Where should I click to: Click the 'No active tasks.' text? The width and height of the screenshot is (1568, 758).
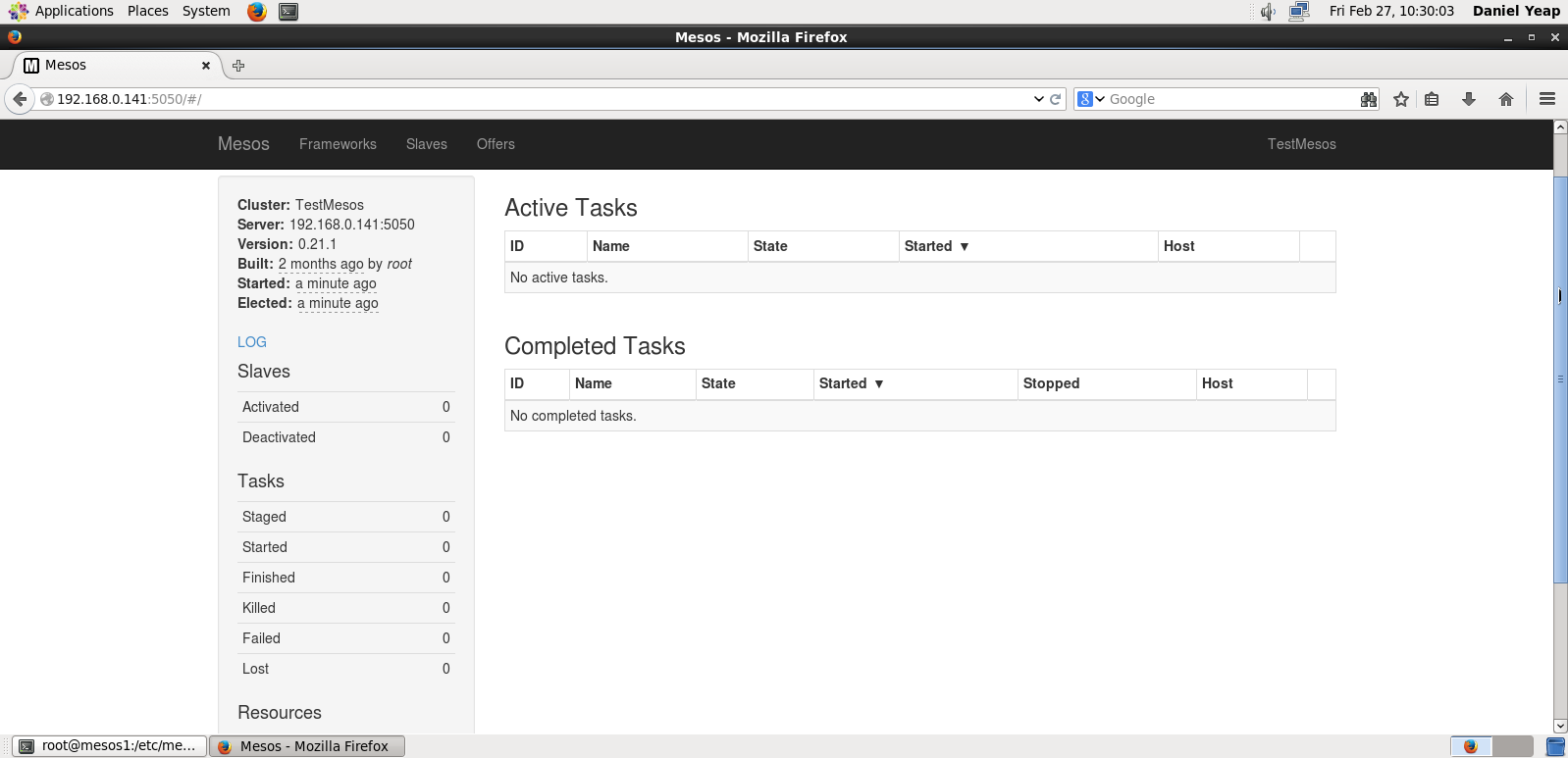tap(559, 278)
